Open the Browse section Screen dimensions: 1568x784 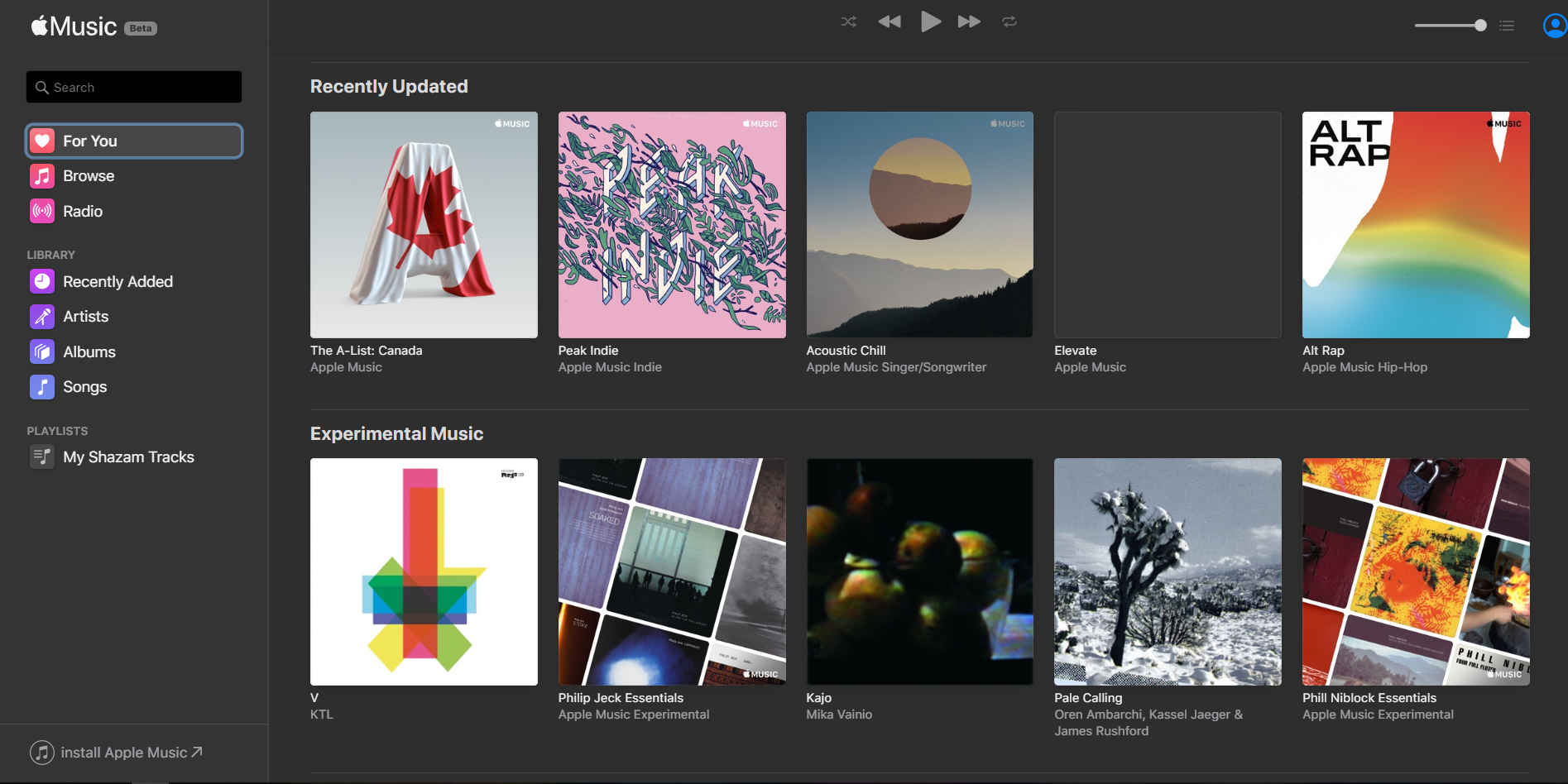[89, 176]
